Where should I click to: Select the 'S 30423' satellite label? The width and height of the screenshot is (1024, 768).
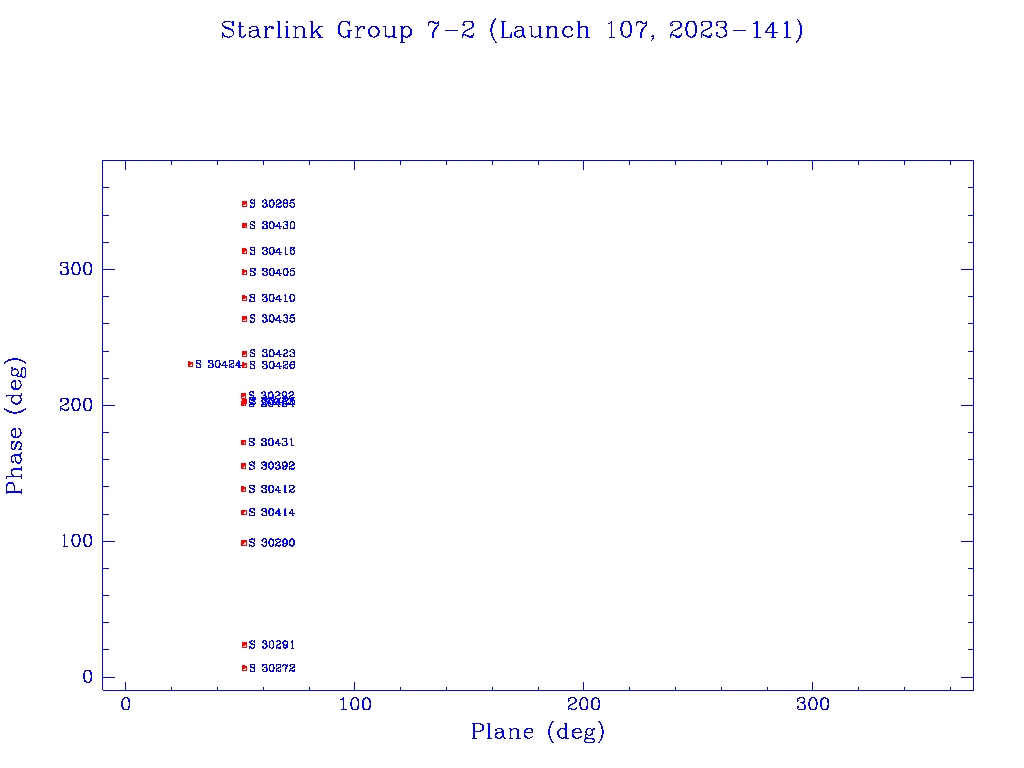(272, 353)
